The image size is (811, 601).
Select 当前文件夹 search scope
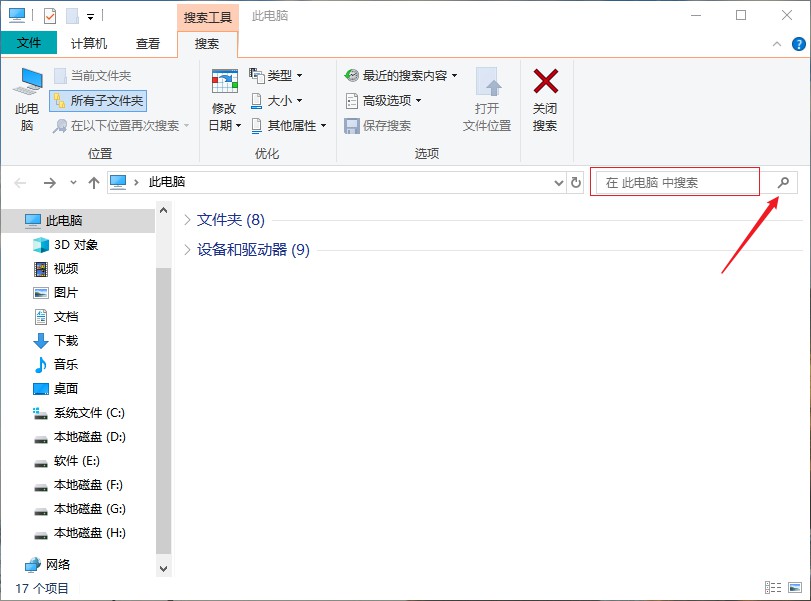93,76
